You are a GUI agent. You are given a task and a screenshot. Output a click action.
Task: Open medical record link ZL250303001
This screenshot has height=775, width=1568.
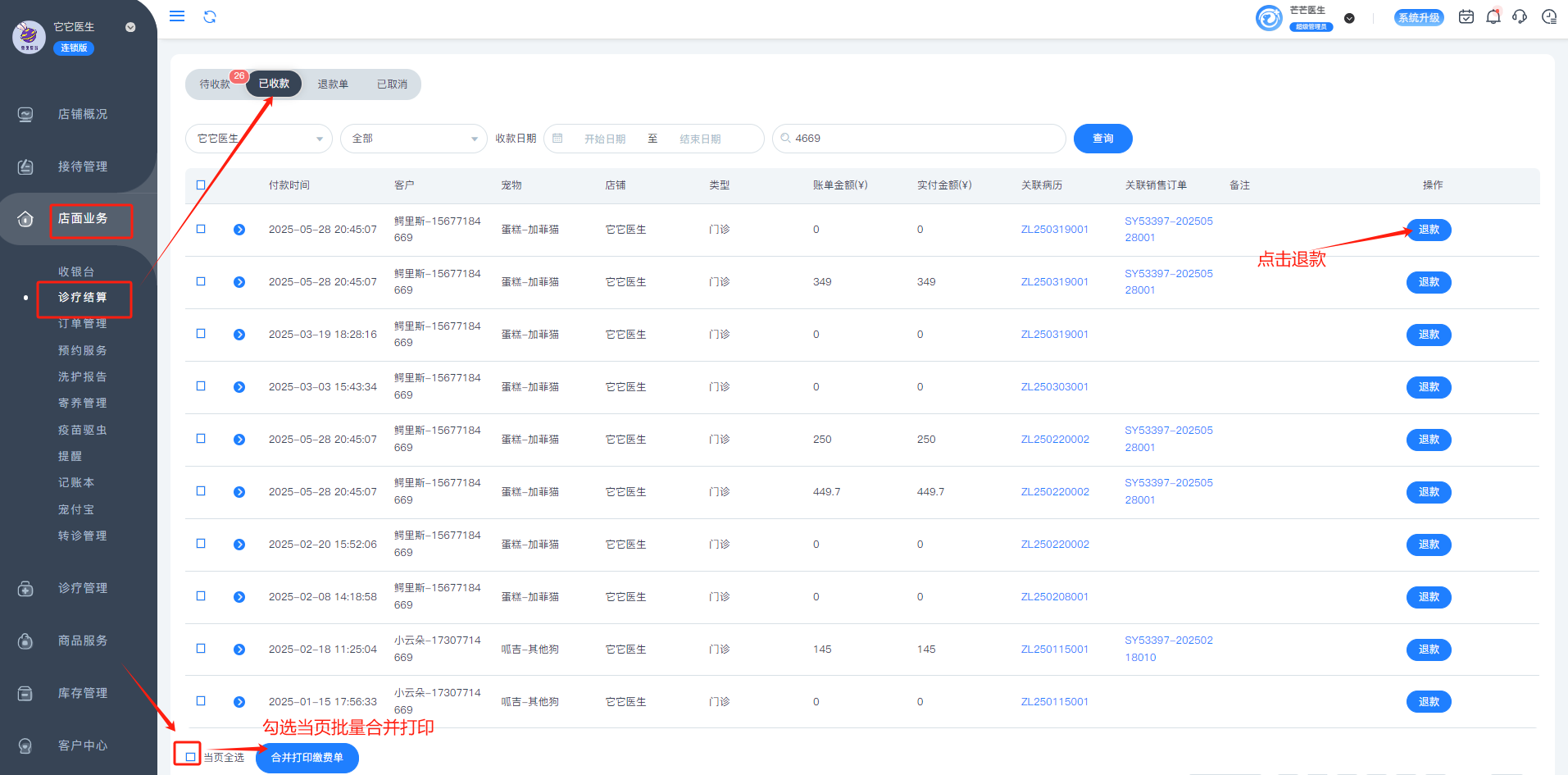pyautogui.click(x=1054, y=387)
